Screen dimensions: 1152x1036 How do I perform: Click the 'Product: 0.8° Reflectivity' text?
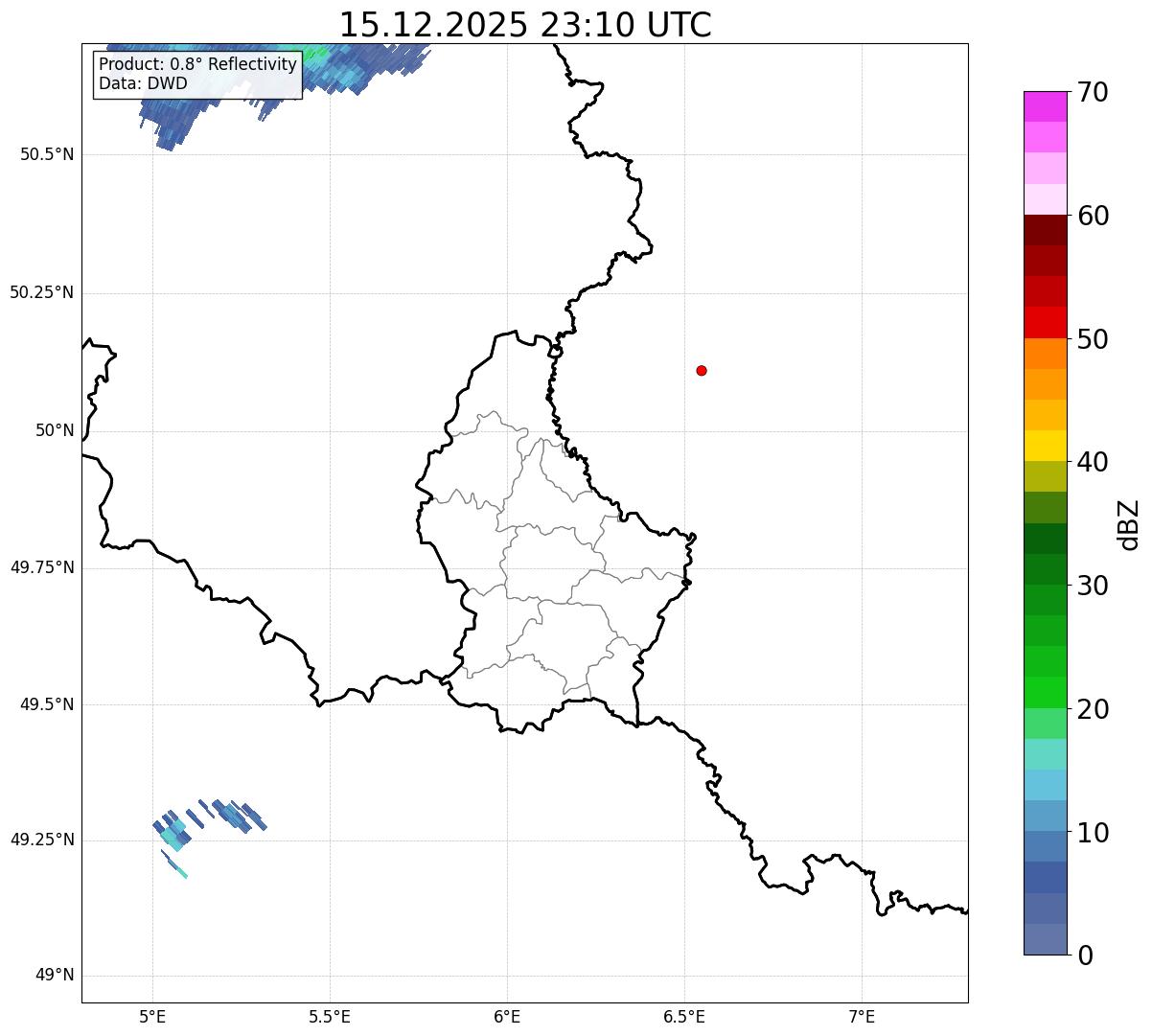(198, 64)
